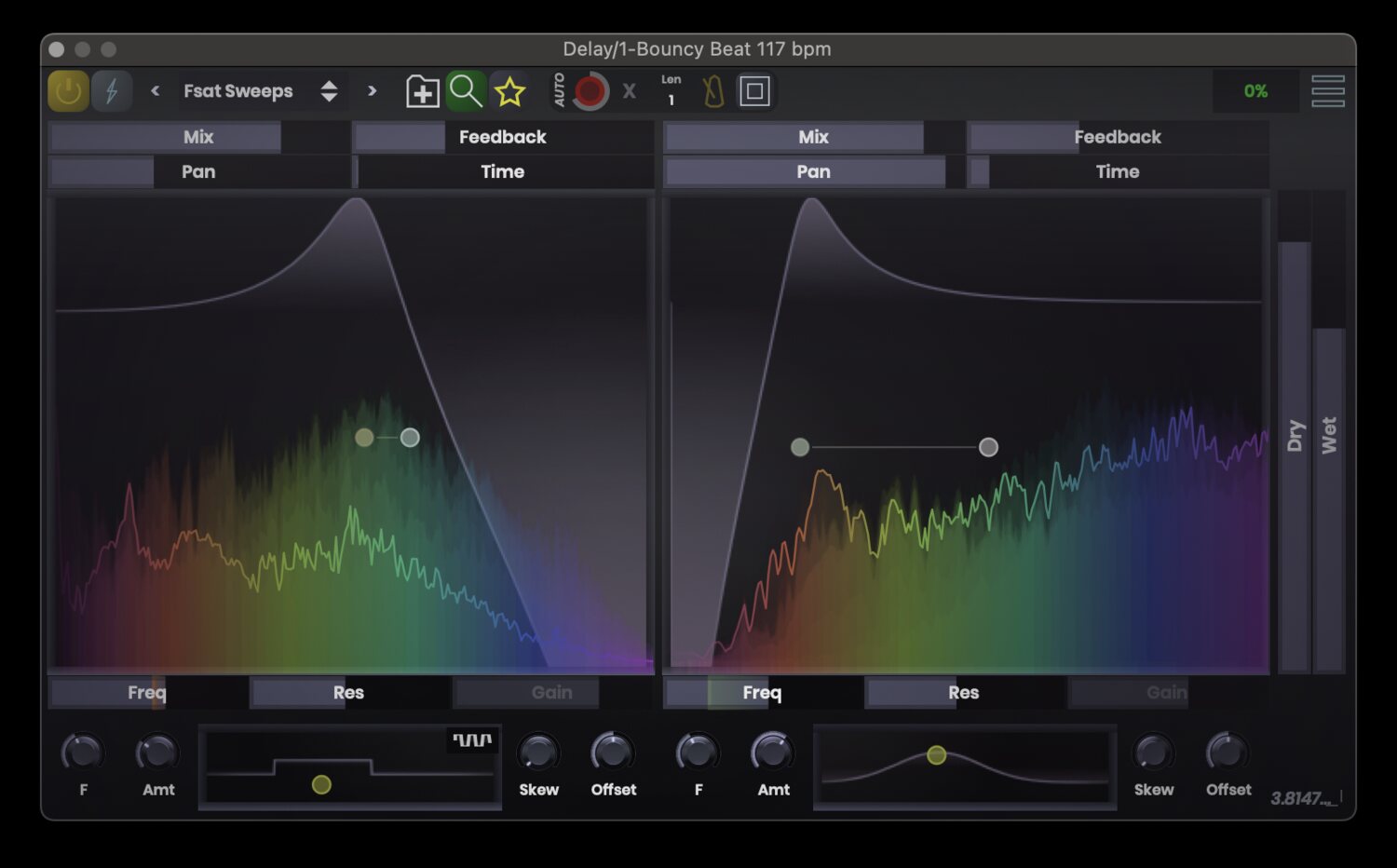Click the left panel Skew knob

538,753
